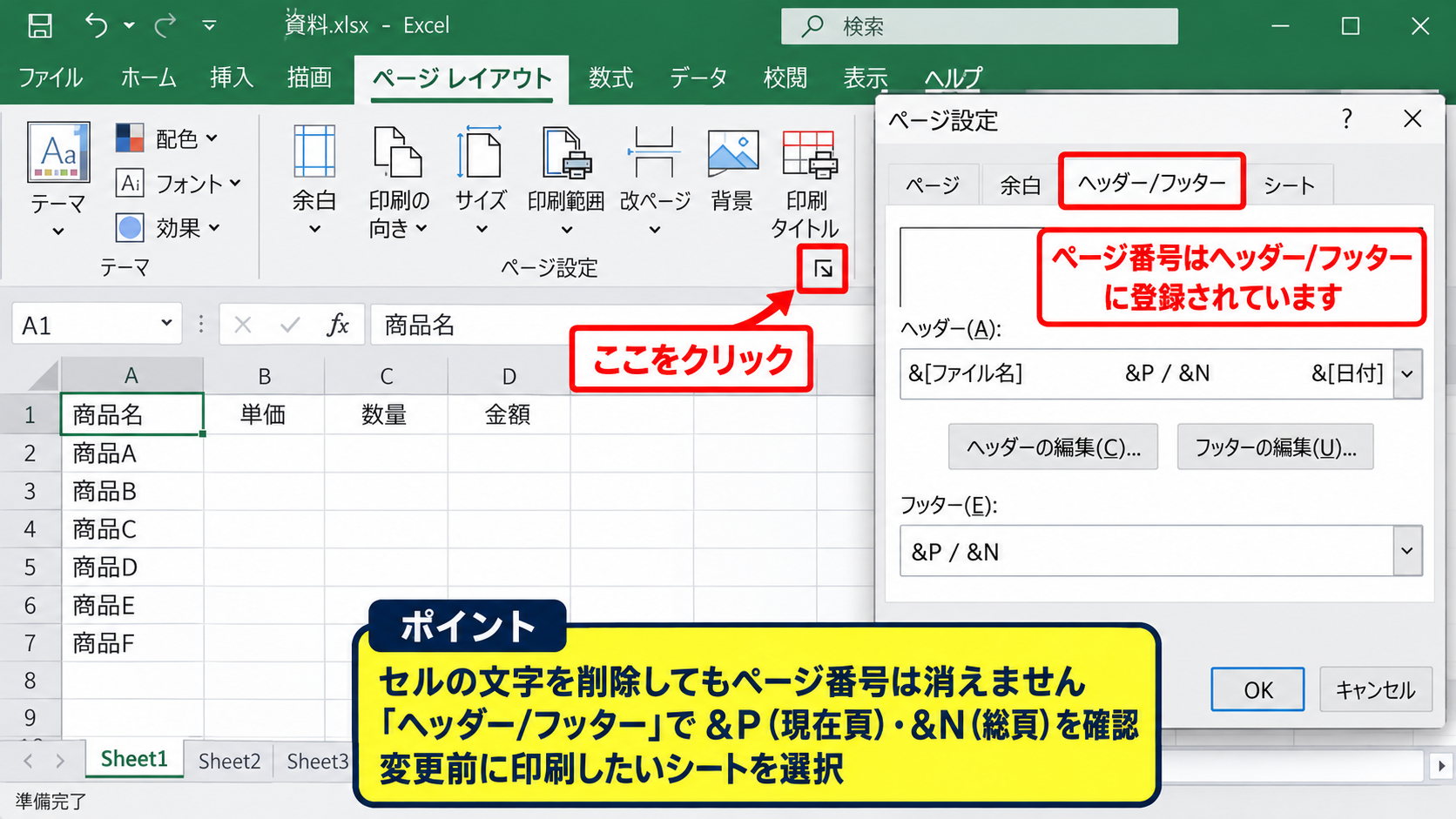
Task: Select column A header
Action: (131, 375)
